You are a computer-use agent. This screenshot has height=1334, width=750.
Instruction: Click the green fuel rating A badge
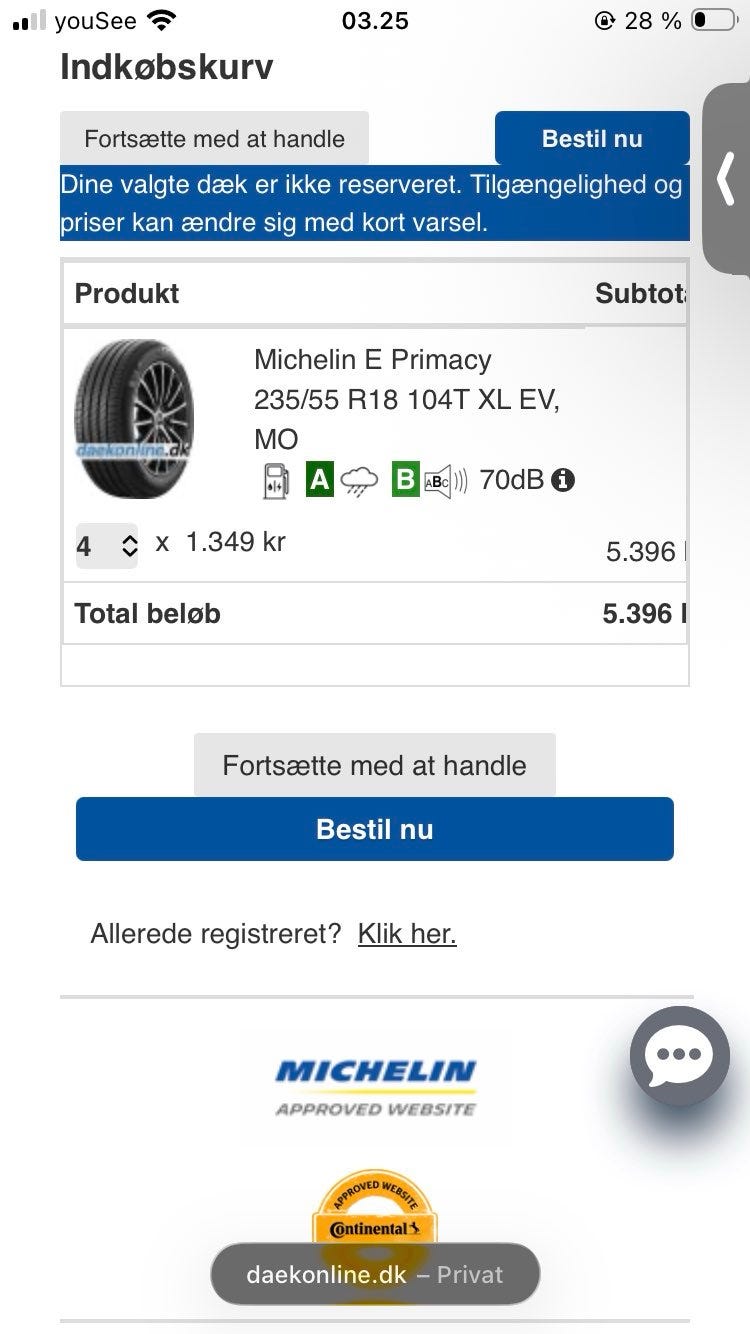(319, 480)
